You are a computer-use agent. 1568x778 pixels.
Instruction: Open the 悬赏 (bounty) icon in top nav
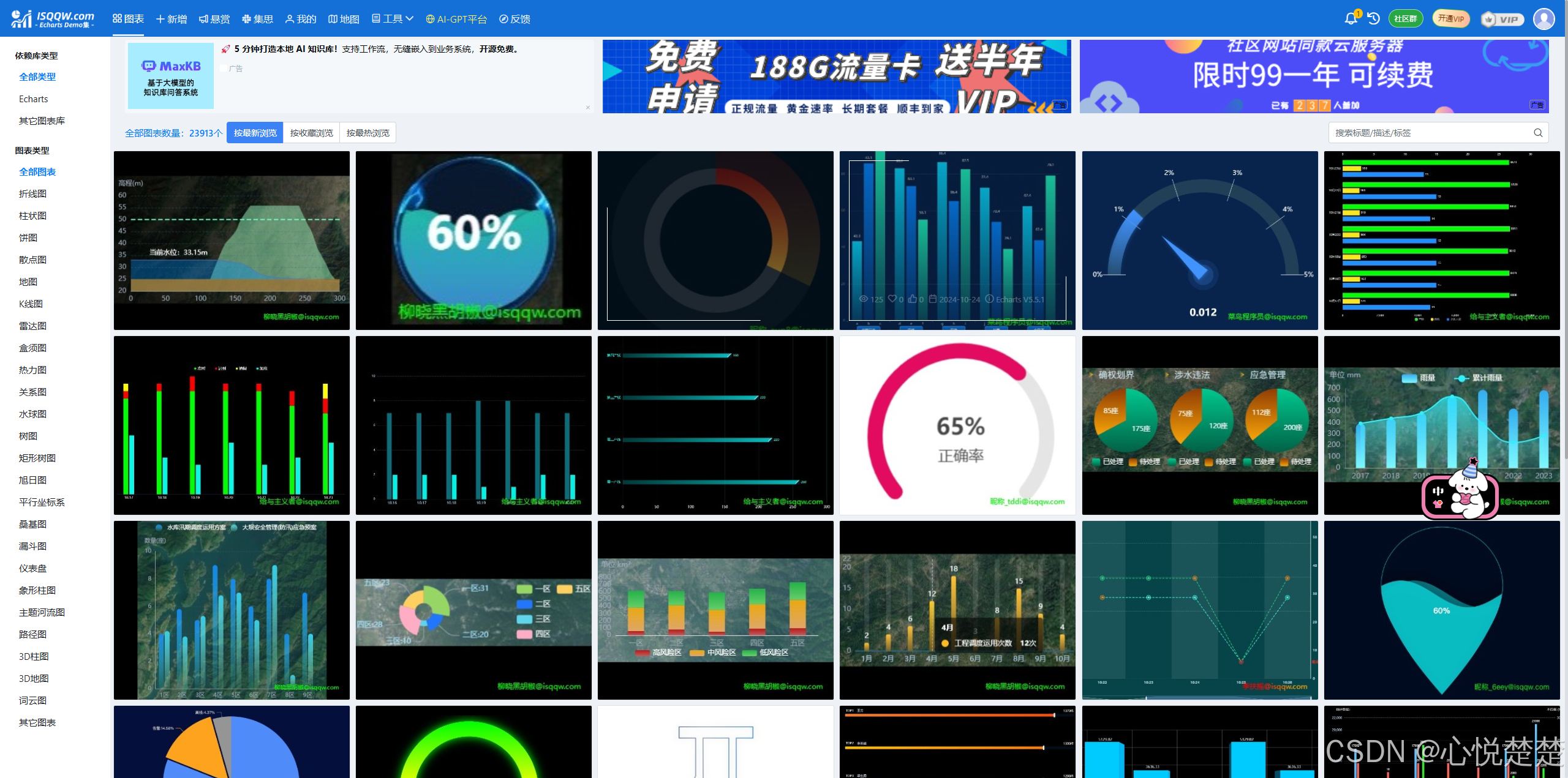[x=203, y=18]
